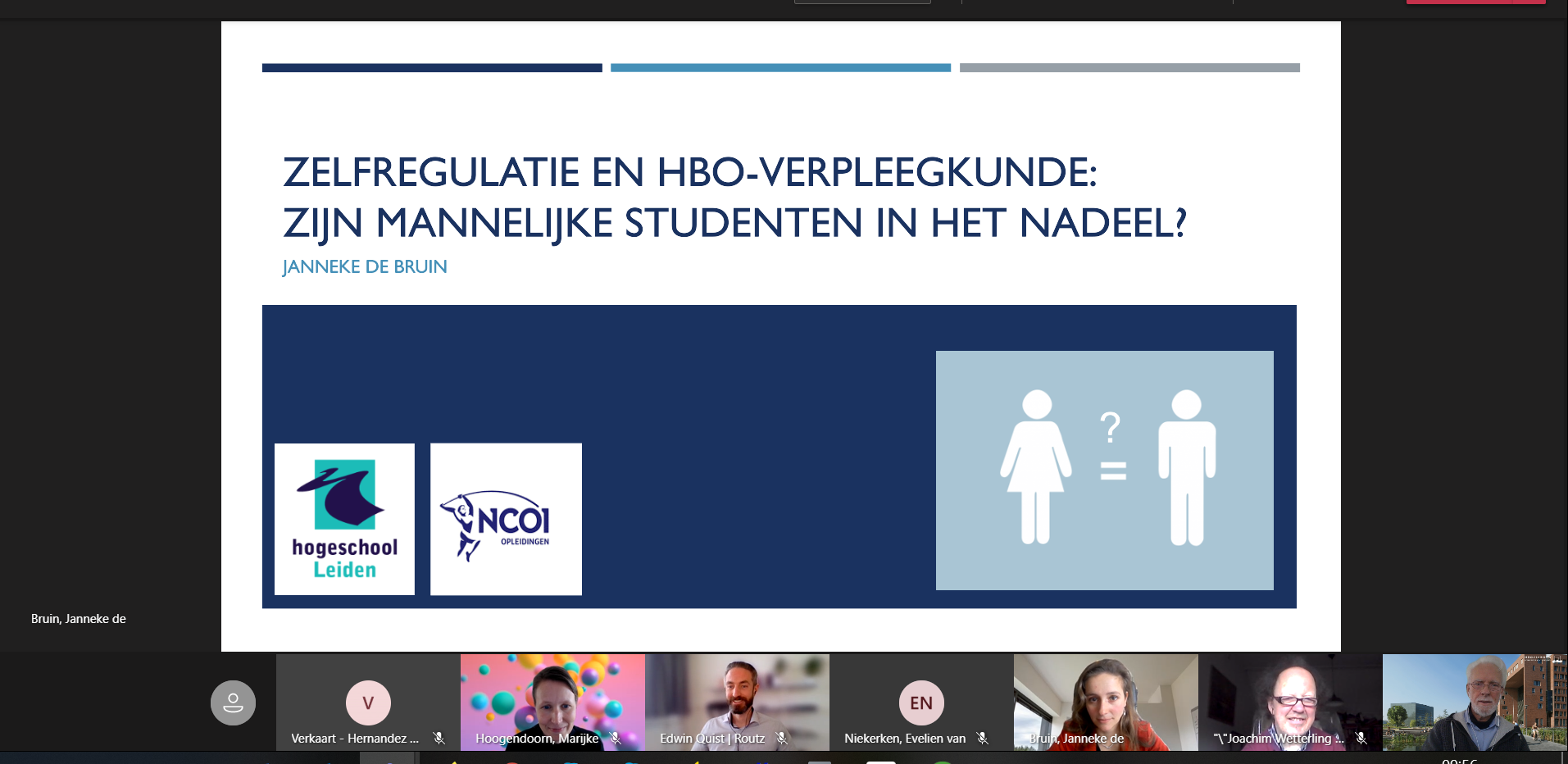Click the male figure pictogram on the slide
1568x764 pixels.
click(x=1187, y=467)
